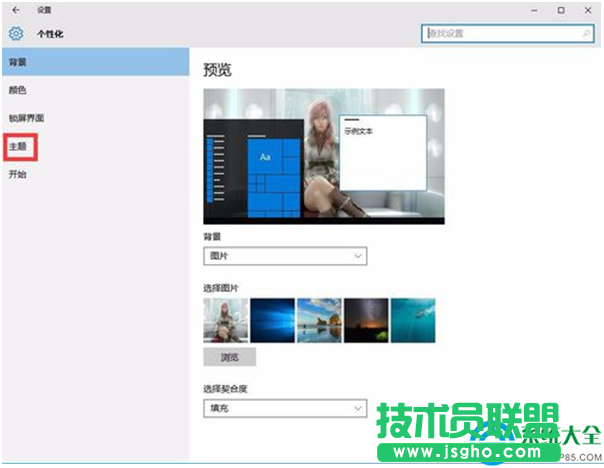Pick the night sky wallpaper thumbnail
This screenshot has height=468, width=604.
tap(366, 320)
